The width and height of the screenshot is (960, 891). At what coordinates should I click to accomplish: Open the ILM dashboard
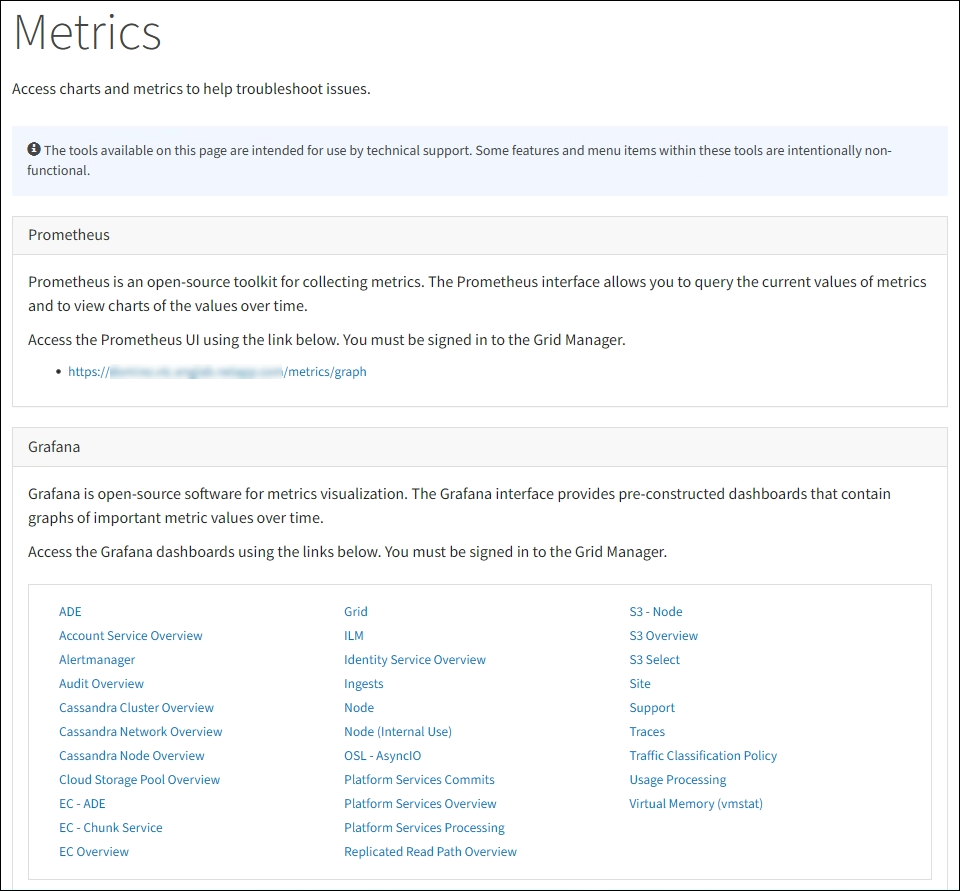[x=354, y=636]
